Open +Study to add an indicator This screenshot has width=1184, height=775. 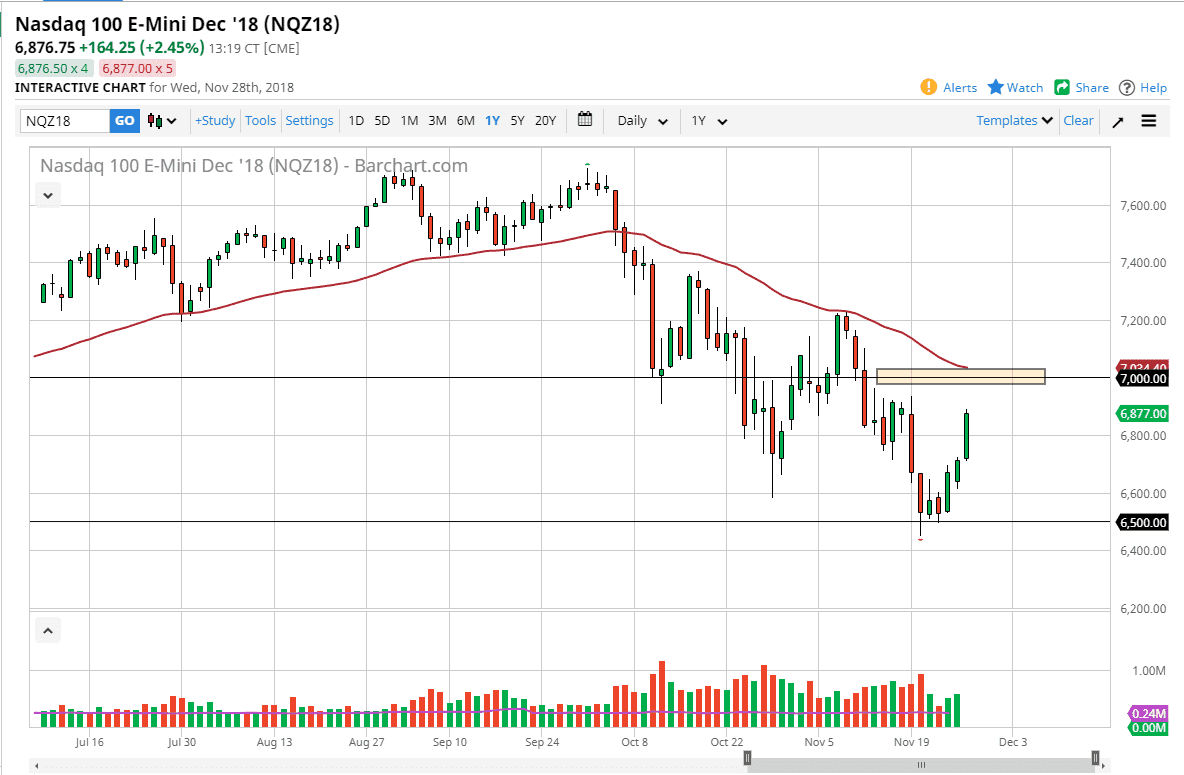pyautogui.click(x=215, y=120)
